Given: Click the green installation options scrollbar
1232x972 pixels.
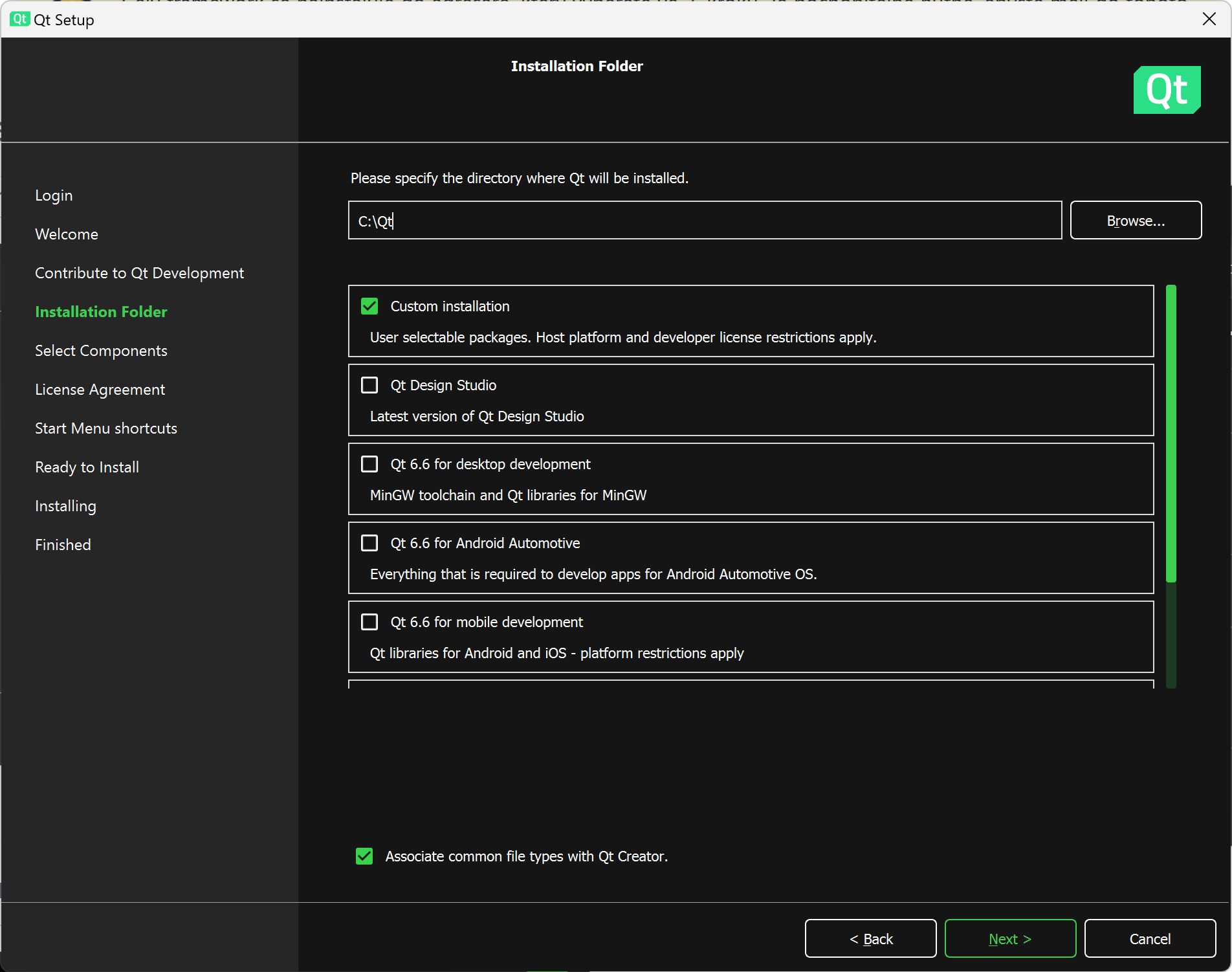Looking at the screenshot, I should (x=1171, y=434).
